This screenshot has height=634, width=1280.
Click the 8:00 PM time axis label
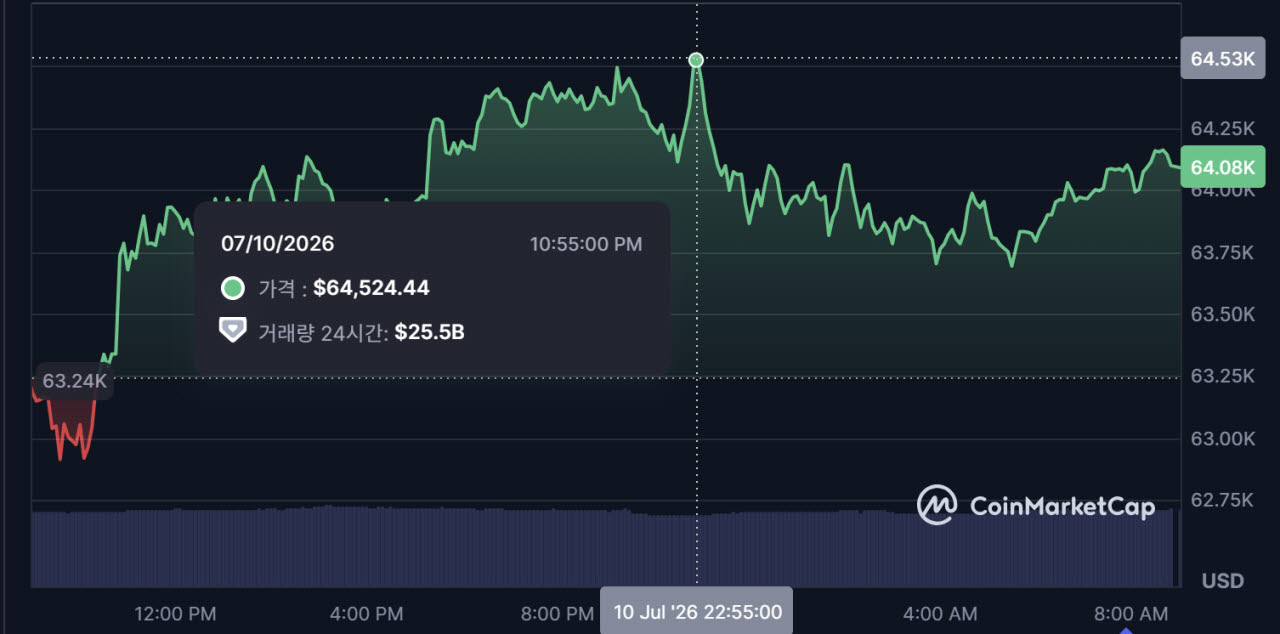click(557, 613)
